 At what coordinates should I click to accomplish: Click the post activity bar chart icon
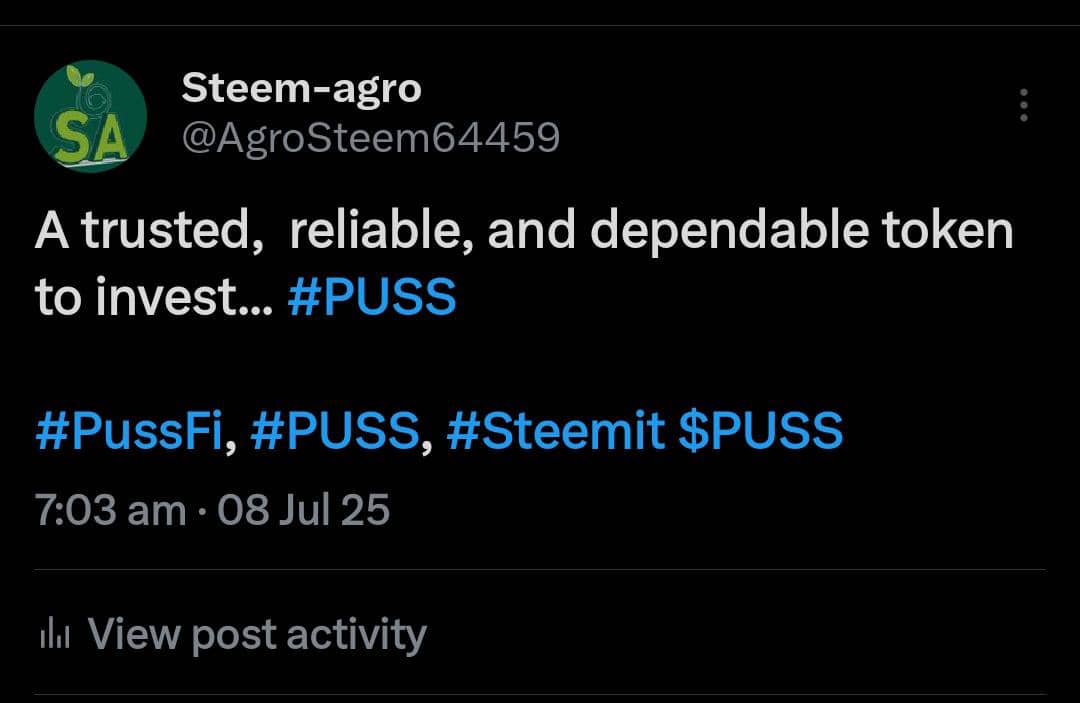pyautogui.click(x=53, y=634)
